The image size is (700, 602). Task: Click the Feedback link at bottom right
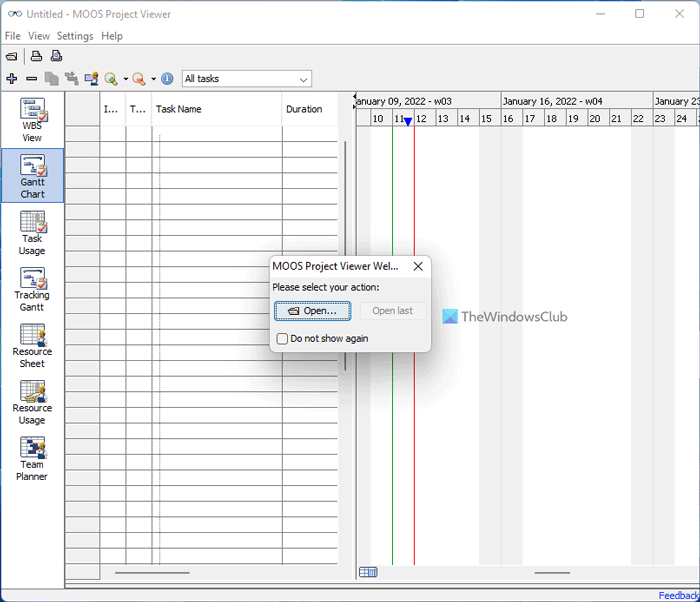click(x=678, y=595)
